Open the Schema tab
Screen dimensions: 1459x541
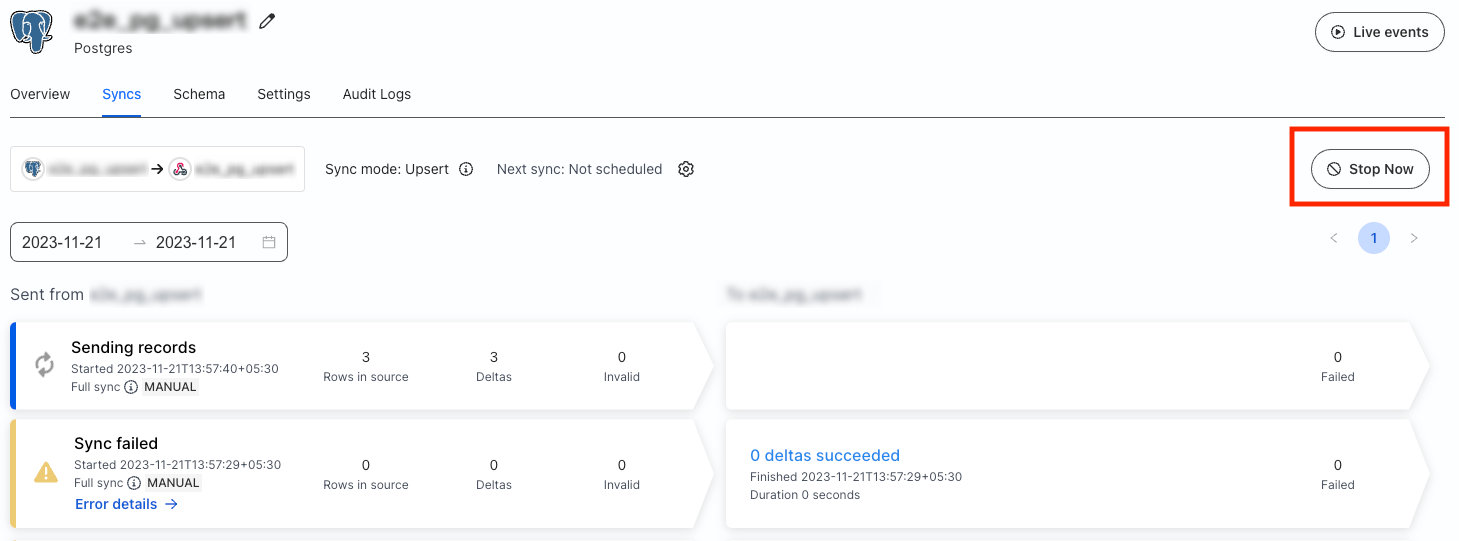(199, 94)
